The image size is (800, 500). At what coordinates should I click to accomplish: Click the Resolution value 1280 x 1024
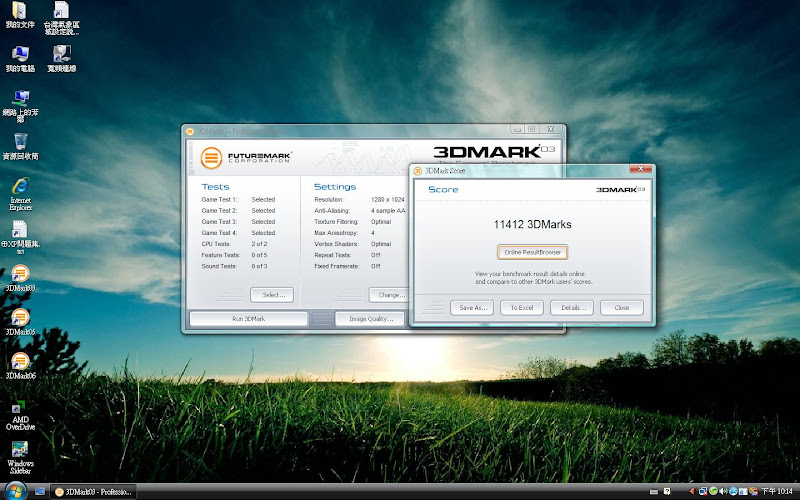point(388,199)
